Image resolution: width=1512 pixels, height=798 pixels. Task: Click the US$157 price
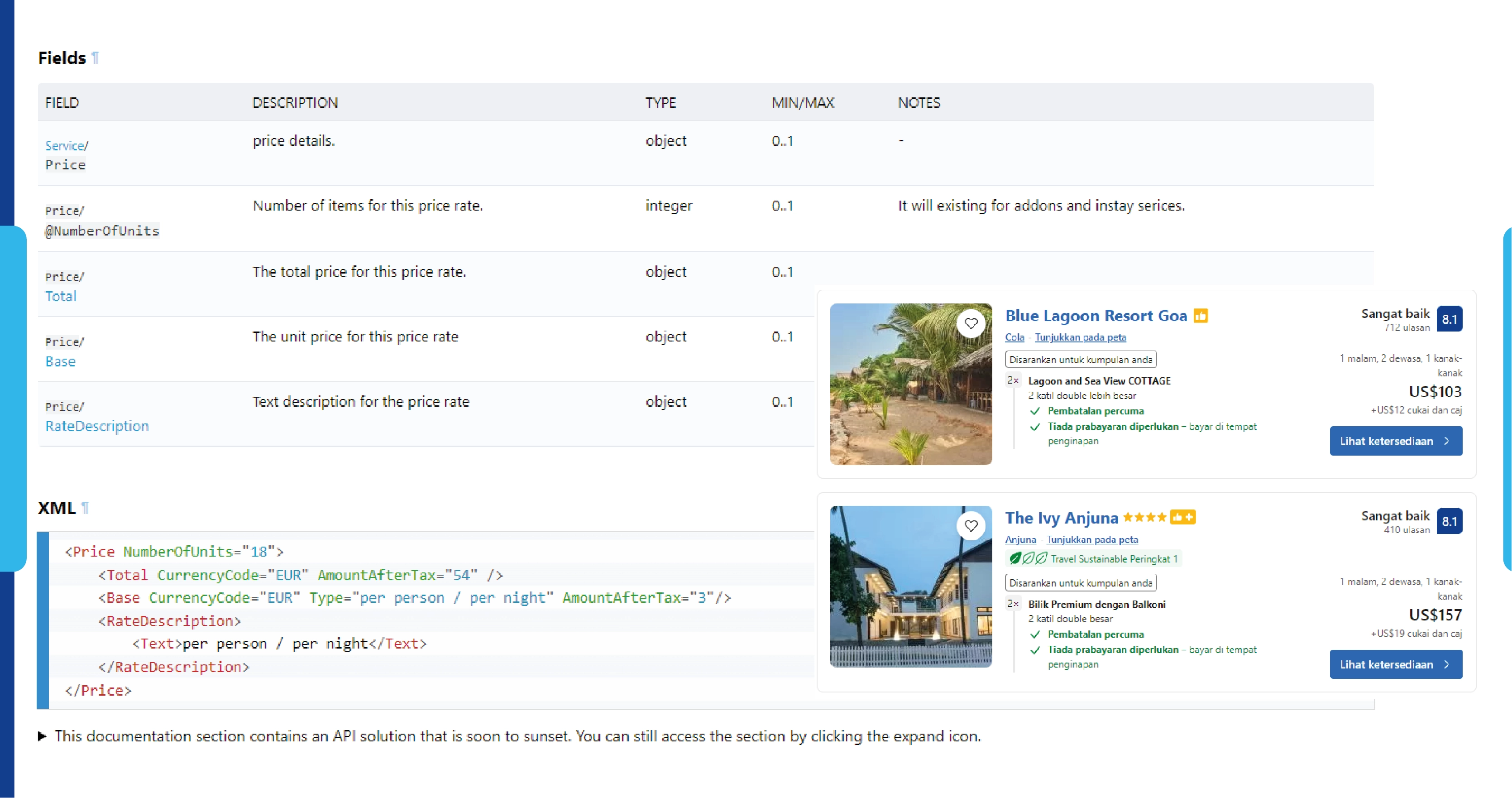(x=1435, y=615)
